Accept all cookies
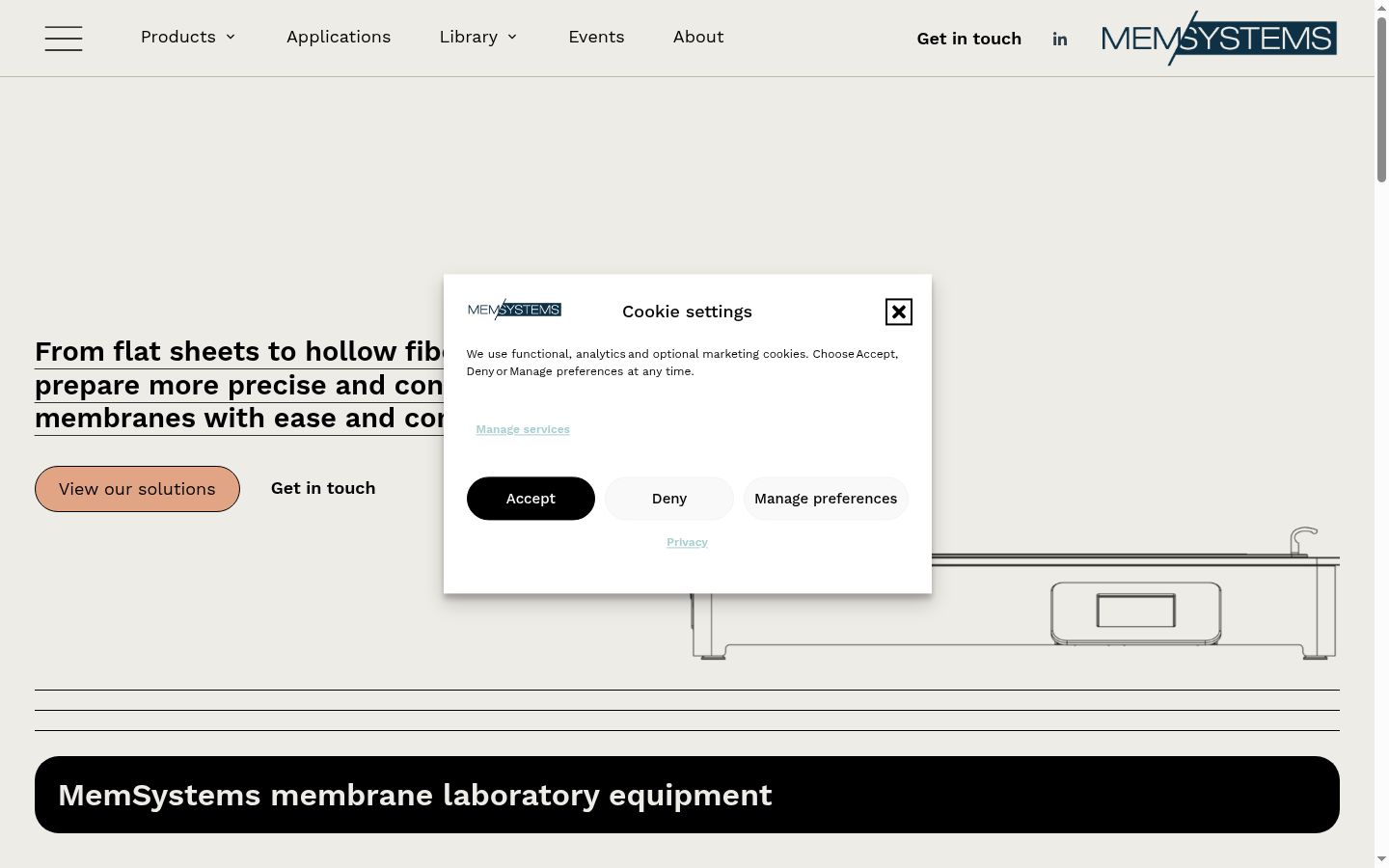1389x868 pixels. (x=531, y=499)
